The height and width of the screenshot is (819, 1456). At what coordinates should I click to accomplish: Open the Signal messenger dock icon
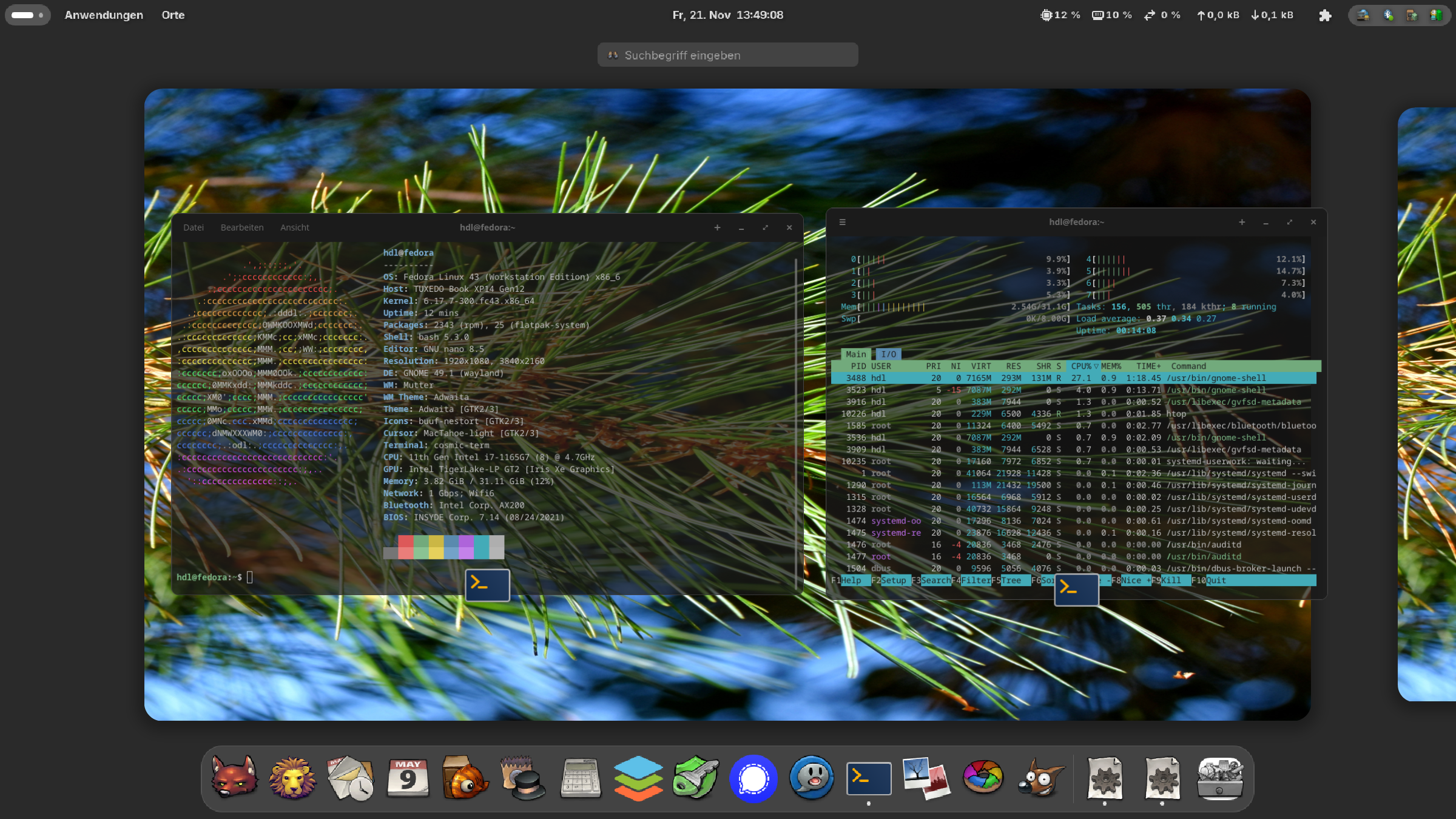[753, 778]
